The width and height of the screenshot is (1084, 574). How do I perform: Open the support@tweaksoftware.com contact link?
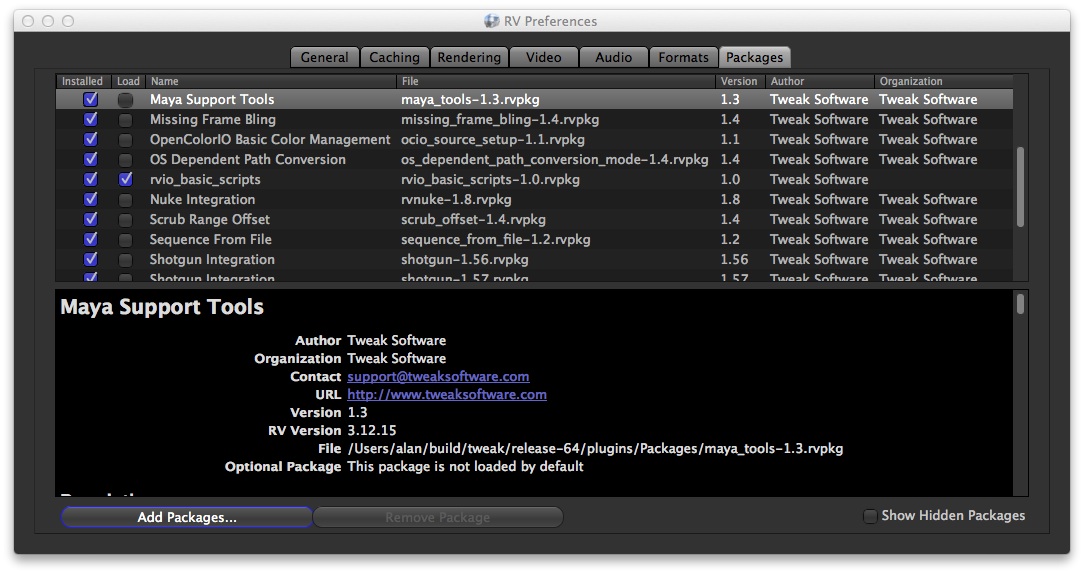[438, 377]
